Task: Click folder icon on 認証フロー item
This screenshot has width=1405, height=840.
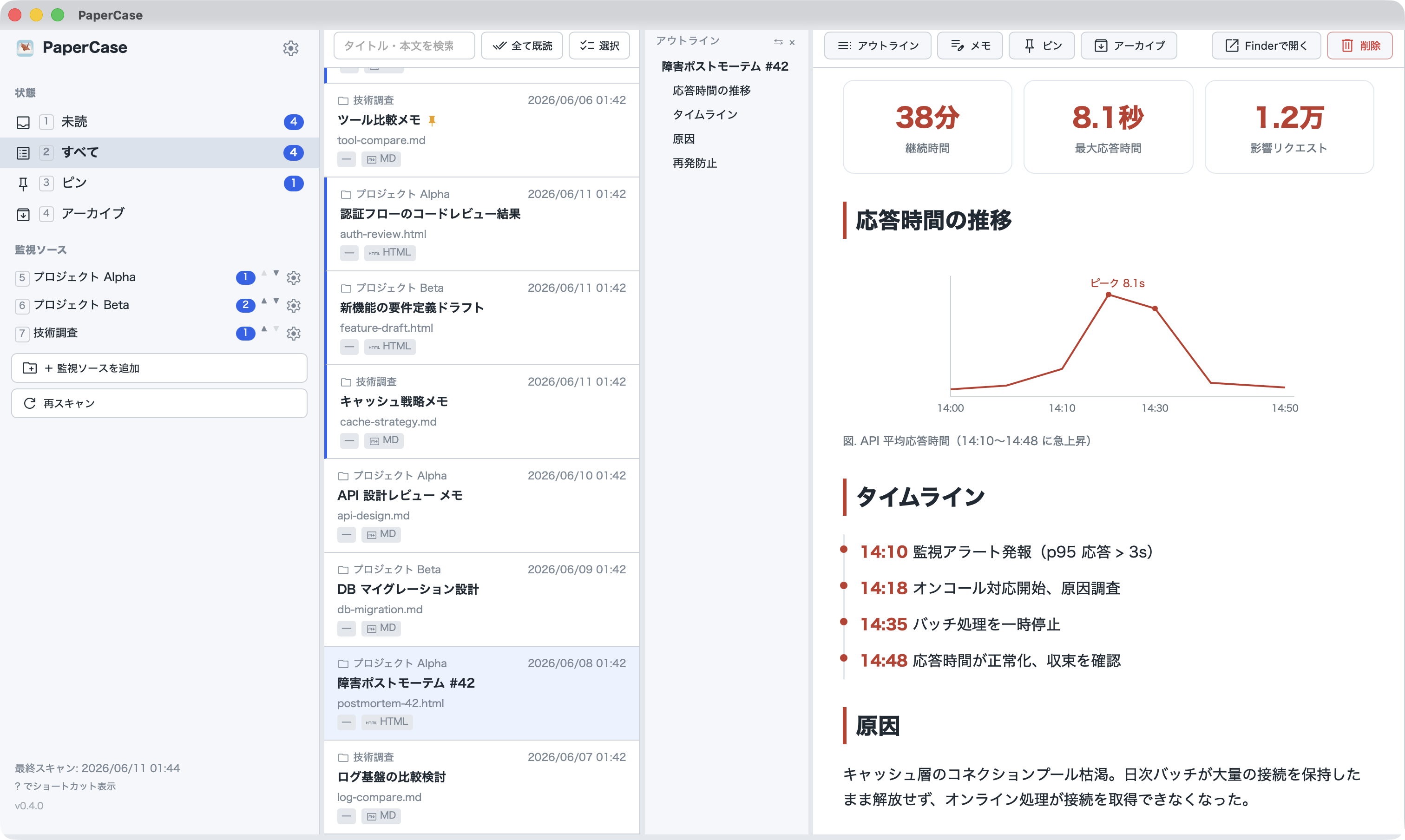Action: pyautogui.click(x=346, y=195)
